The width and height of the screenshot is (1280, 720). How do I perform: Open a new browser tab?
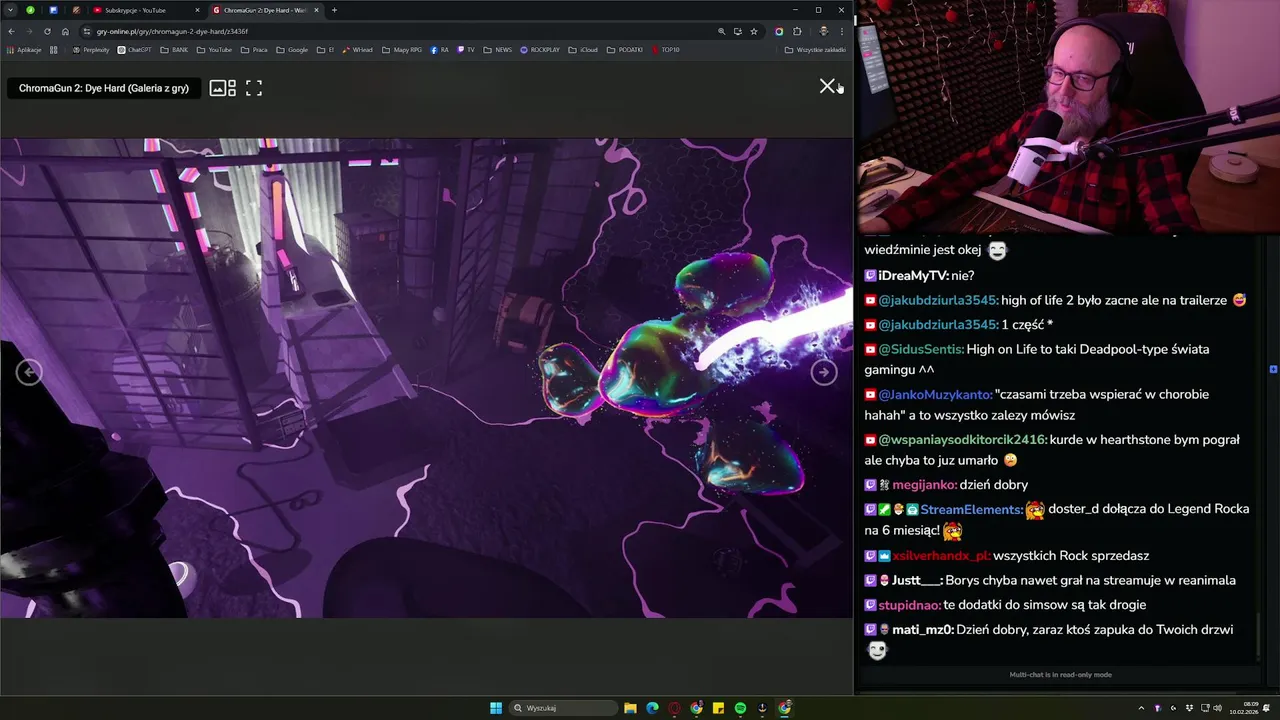[x=334, y=10]
